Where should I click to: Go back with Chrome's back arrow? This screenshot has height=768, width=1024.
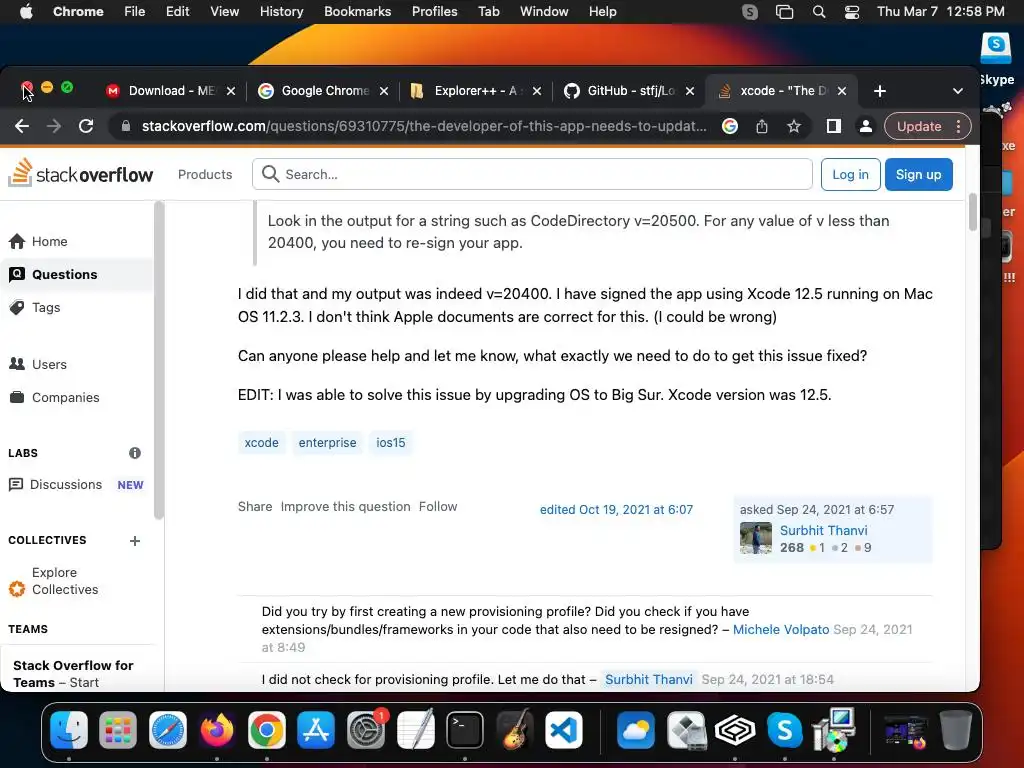click(22, 126)
